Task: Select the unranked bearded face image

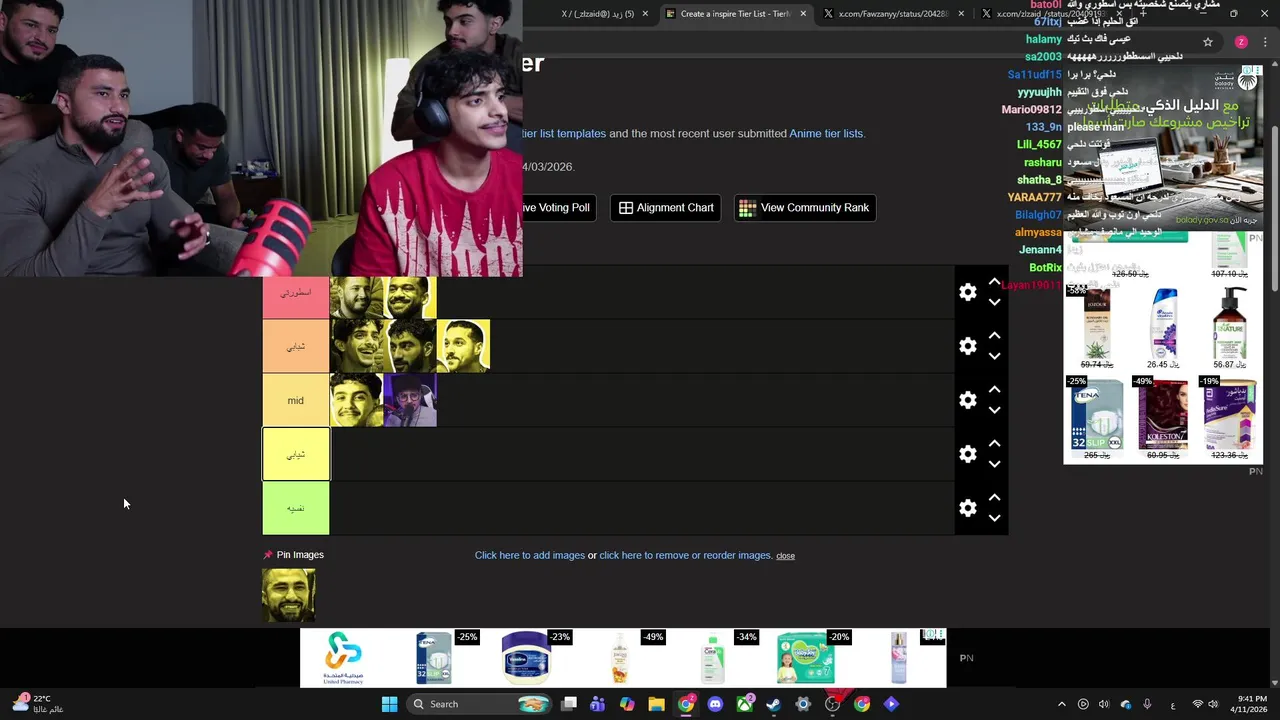Action: click(x=289, y=595)
